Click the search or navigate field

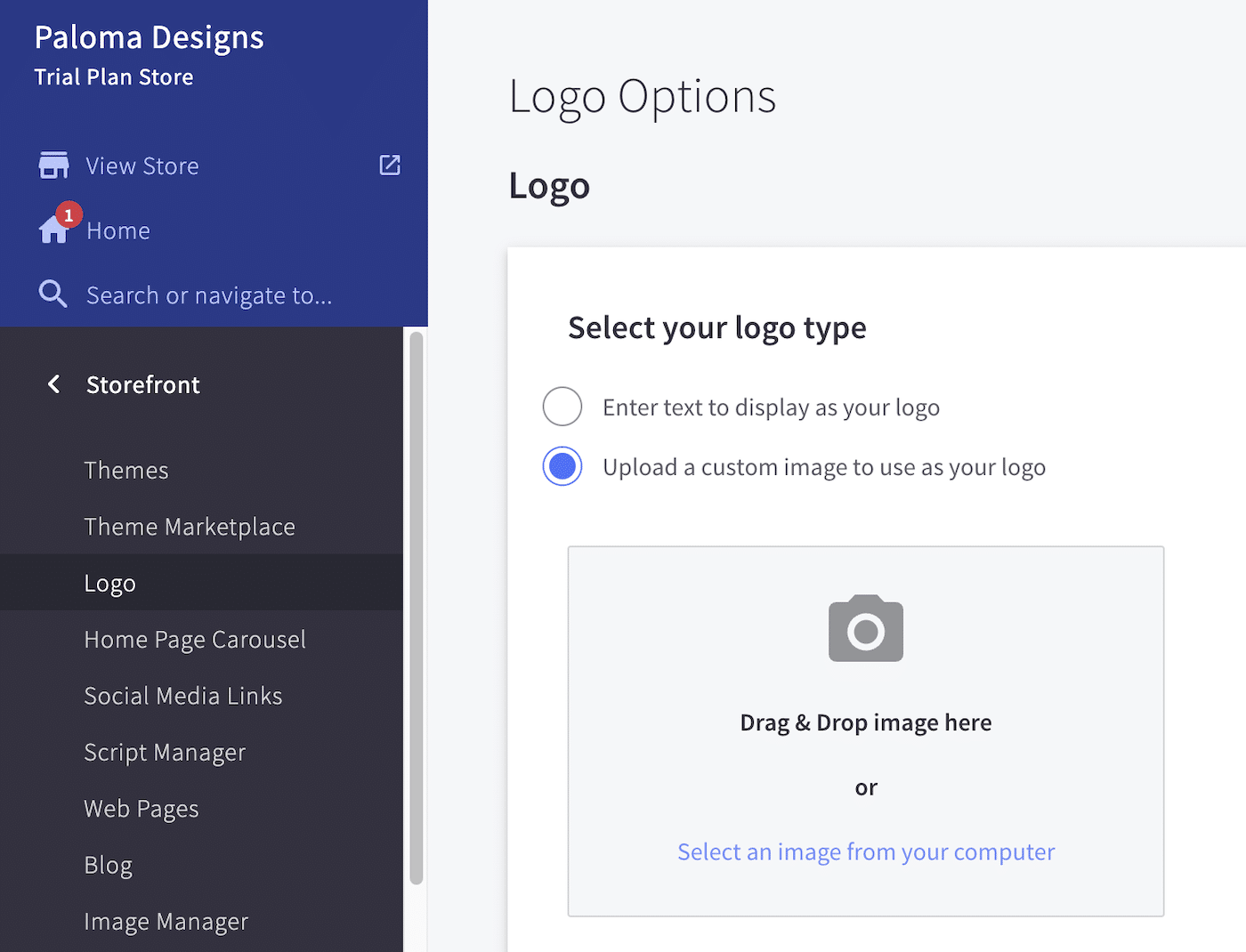(x=208, y=294)
